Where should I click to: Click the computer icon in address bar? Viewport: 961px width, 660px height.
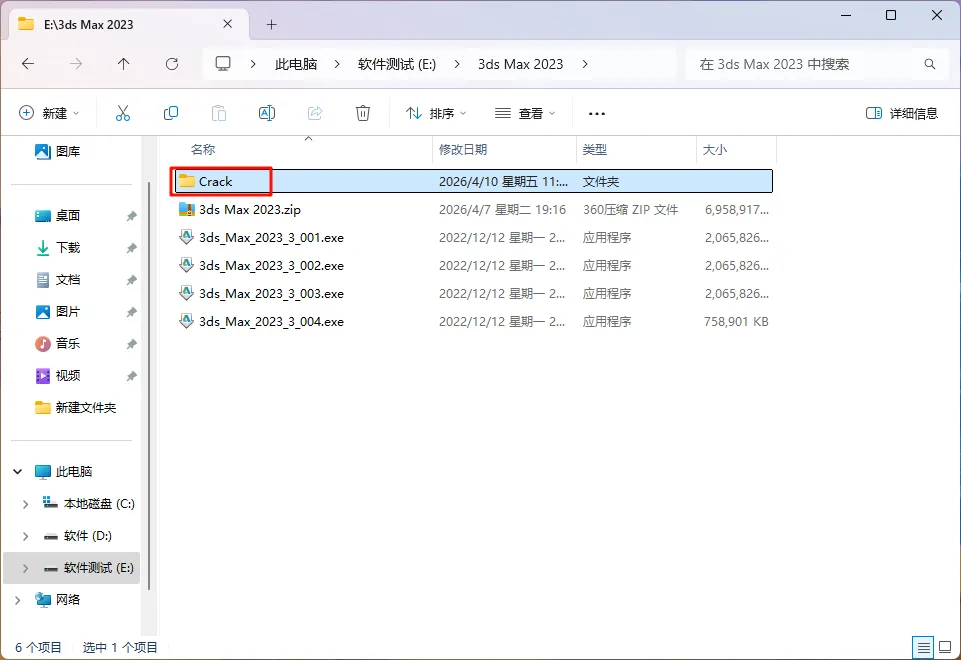(223, 64)
